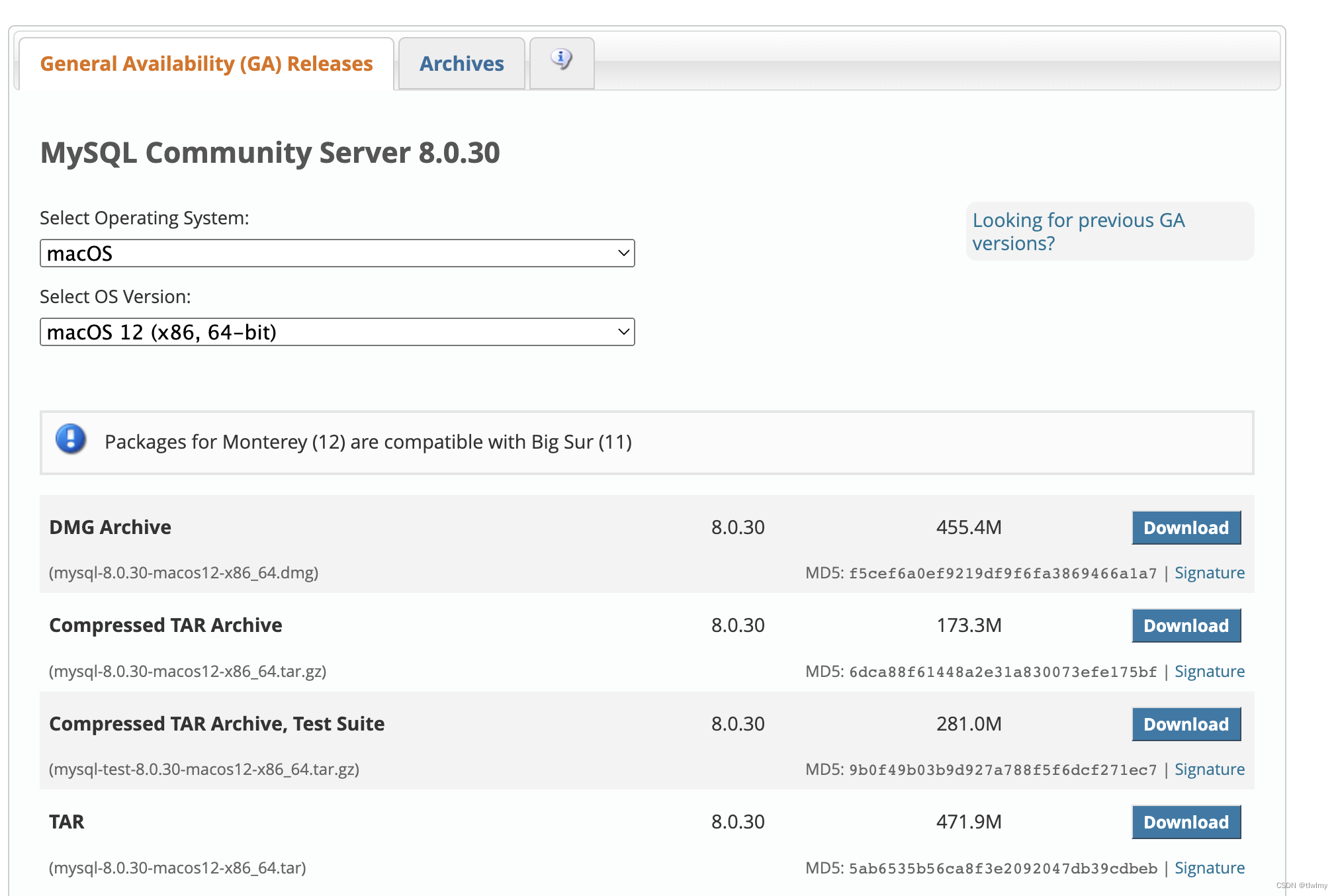The width and height of the screenshot is (1338, 896).
Task: View Signature for TAR package
Action: coord(1209,868)
